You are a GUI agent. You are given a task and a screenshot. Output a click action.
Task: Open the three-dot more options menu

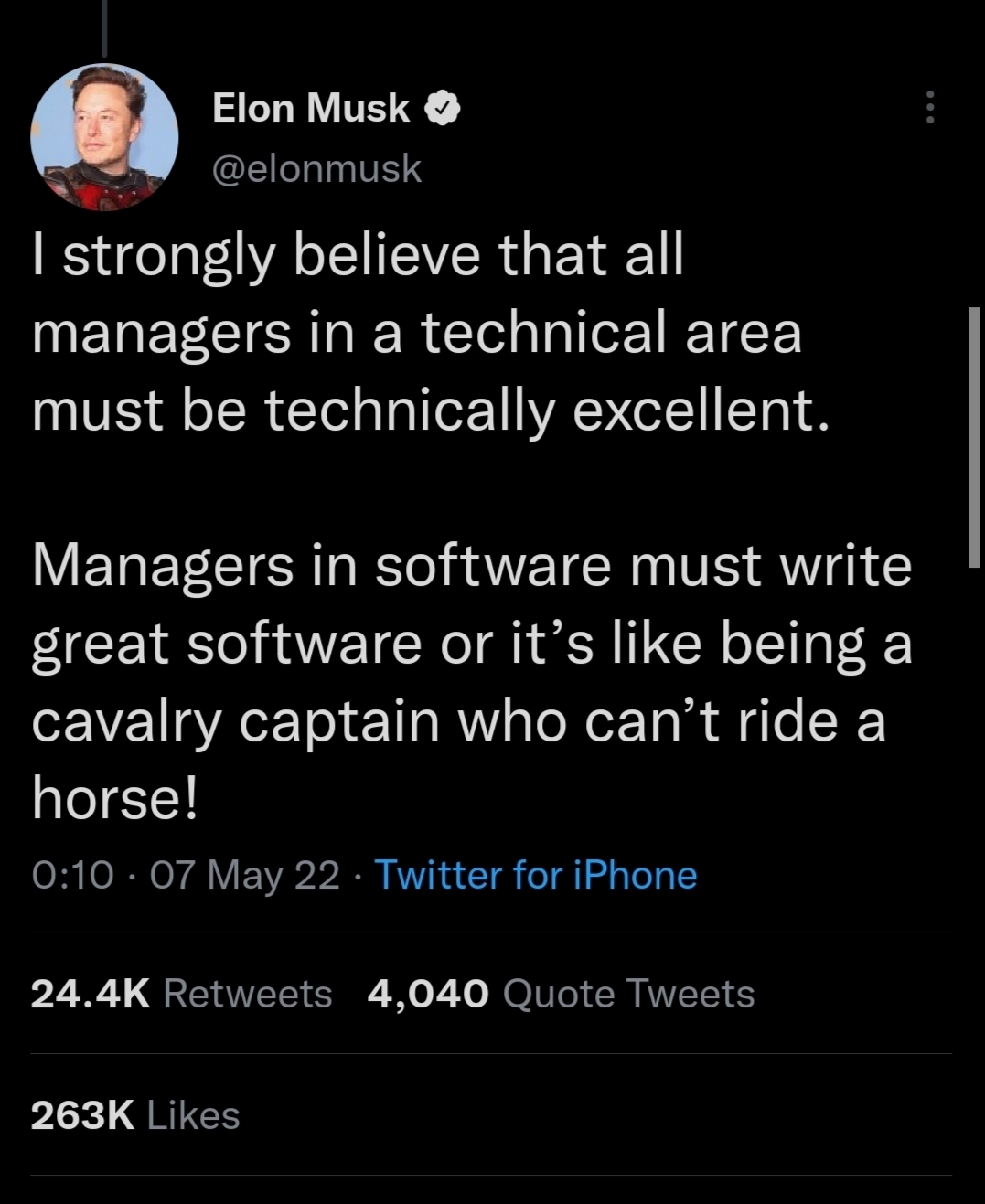[x=929, y=108]
